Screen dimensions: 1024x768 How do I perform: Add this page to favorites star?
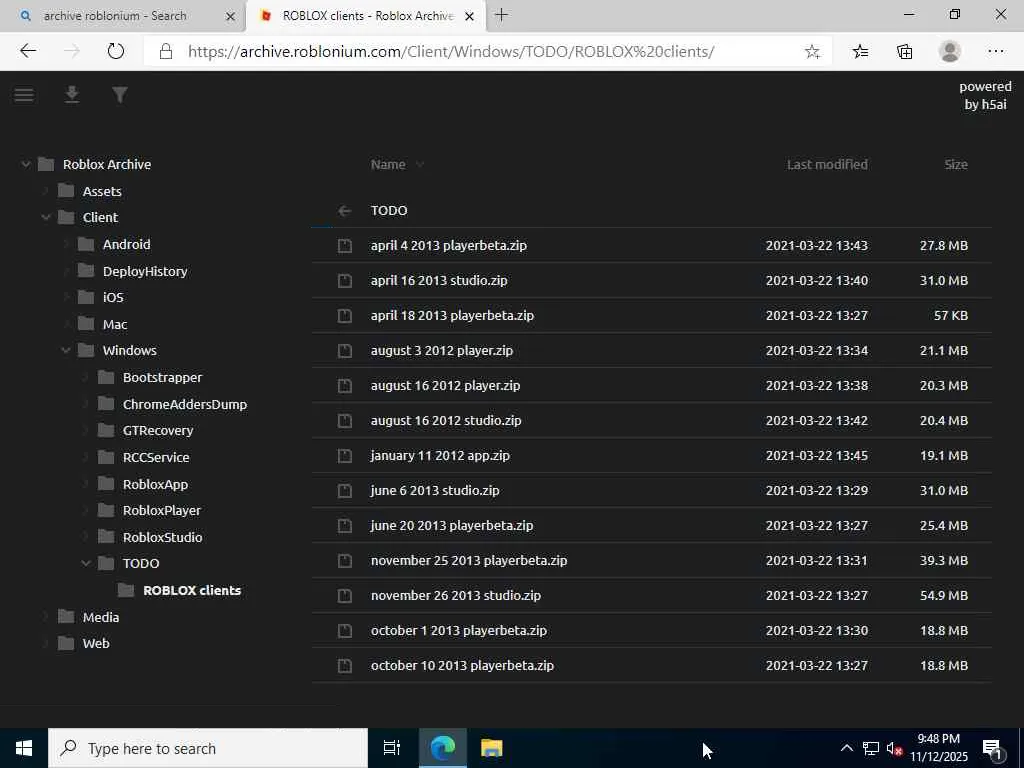coord(812,52)
